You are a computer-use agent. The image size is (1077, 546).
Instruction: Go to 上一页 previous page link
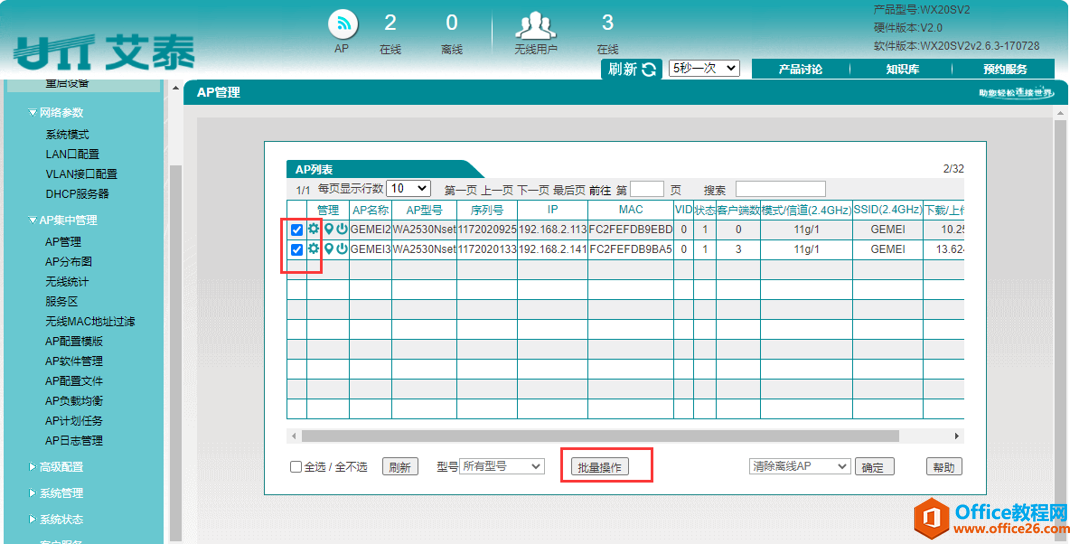coord(497,190)
